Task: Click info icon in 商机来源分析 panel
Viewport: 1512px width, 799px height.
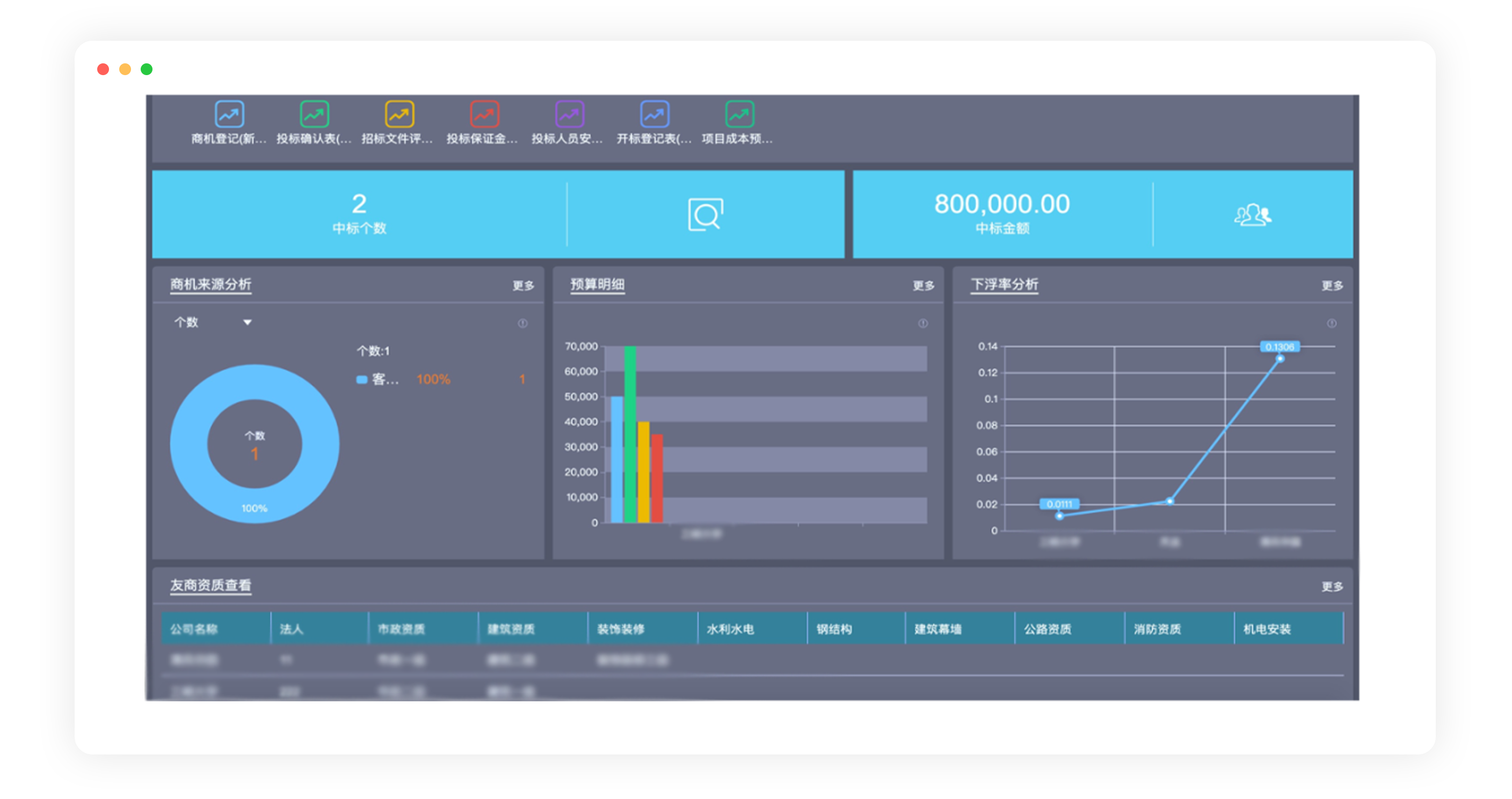Action: 522,323
